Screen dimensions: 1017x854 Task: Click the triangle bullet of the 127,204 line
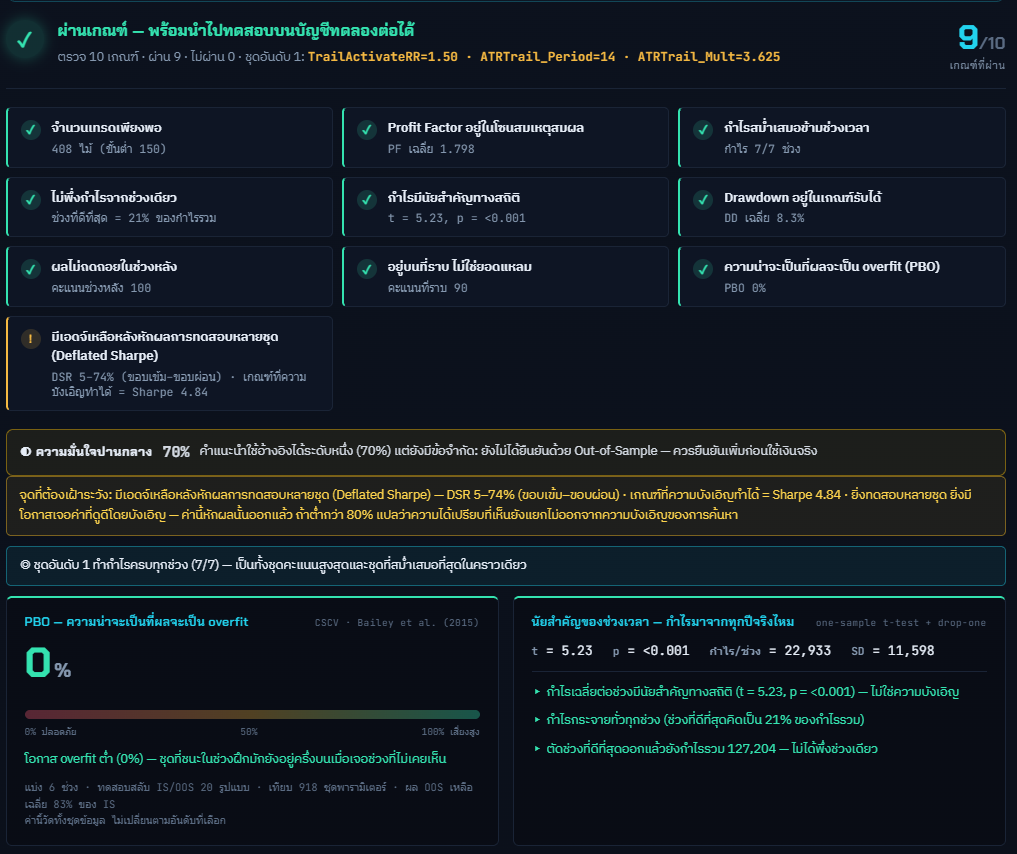click(537, 749)
